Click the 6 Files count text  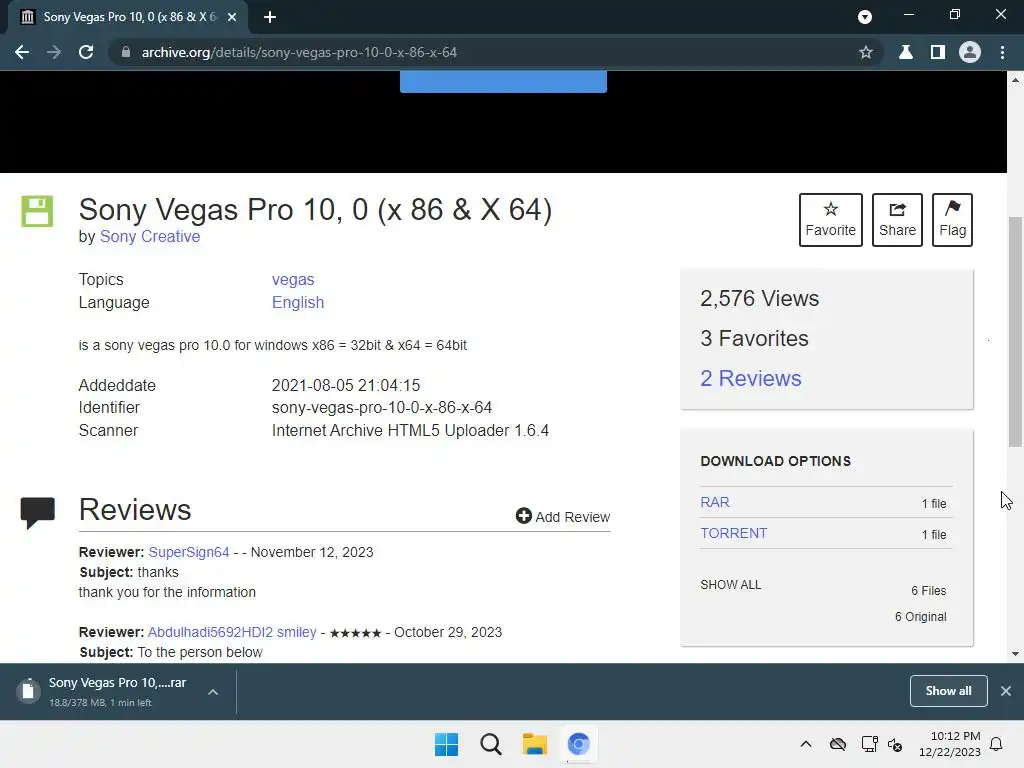[x=929, y=591]
